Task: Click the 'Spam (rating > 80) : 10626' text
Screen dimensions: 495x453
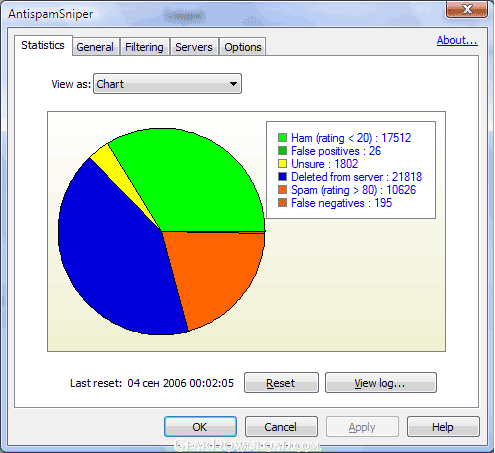Action: (353, 190)
